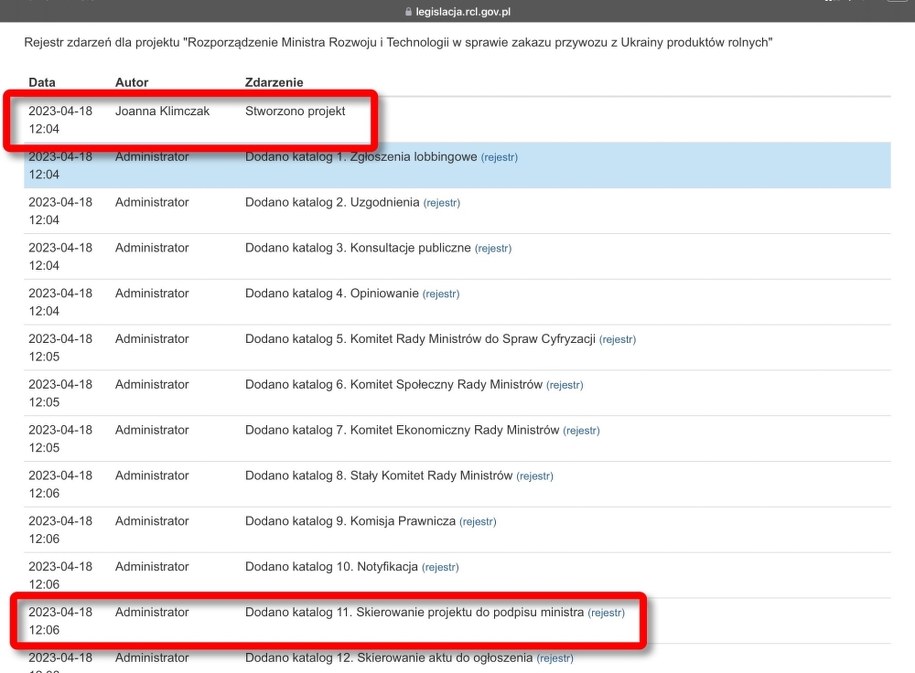Open rejestr link beside Komisja Prawnicza

coord(477,522)
